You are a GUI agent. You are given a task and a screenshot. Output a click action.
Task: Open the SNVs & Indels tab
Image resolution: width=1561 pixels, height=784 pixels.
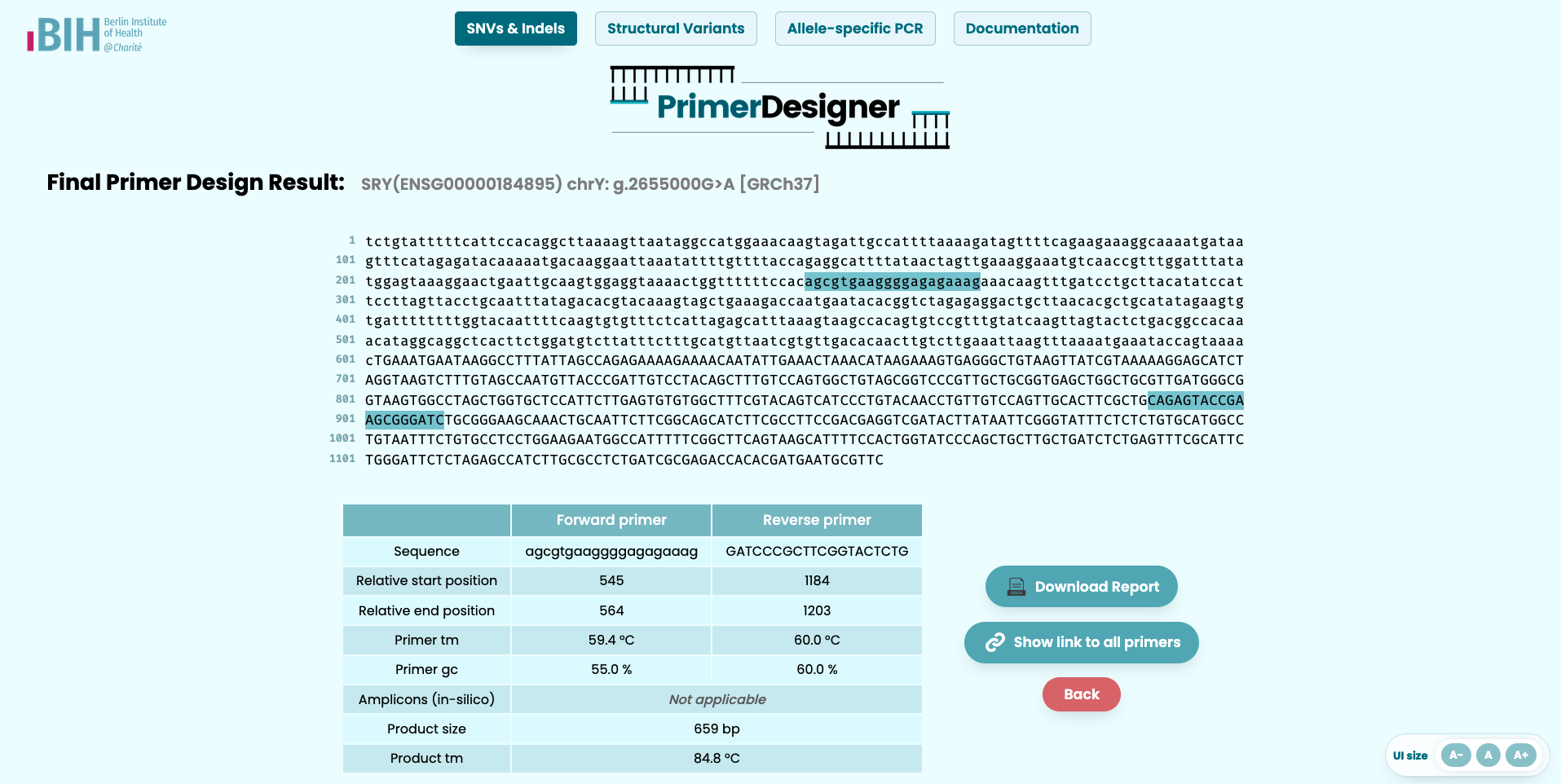(x=515, y=29)
